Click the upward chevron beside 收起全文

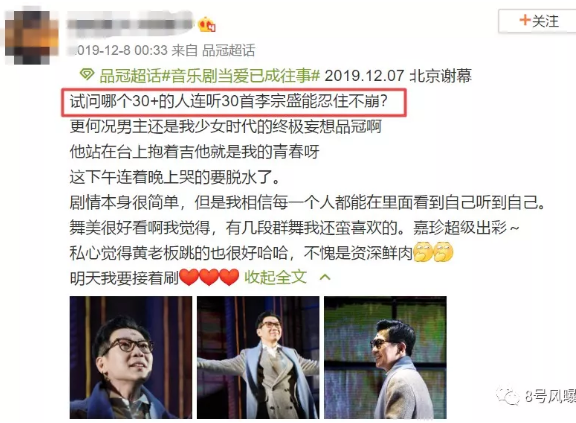pyautogui.click(x=325, y=277)
